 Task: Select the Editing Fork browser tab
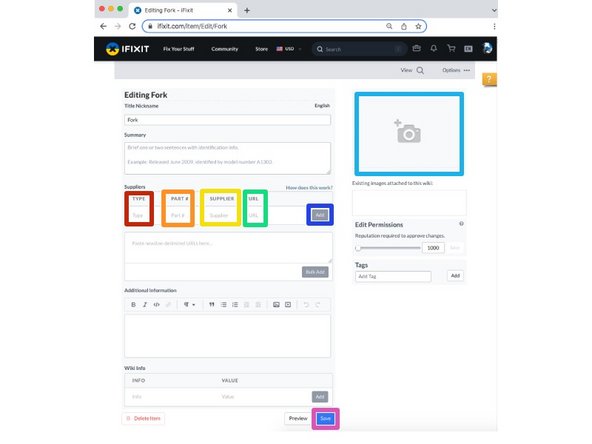pyautogui.click(x=183, y=10)
